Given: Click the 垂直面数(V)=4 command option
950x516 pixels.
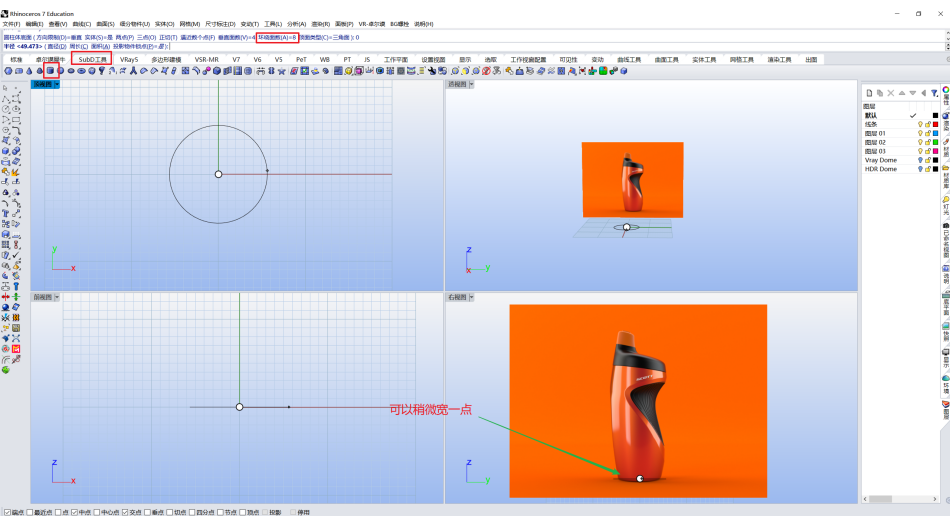Looking at the screenshot, I should 237,38.
